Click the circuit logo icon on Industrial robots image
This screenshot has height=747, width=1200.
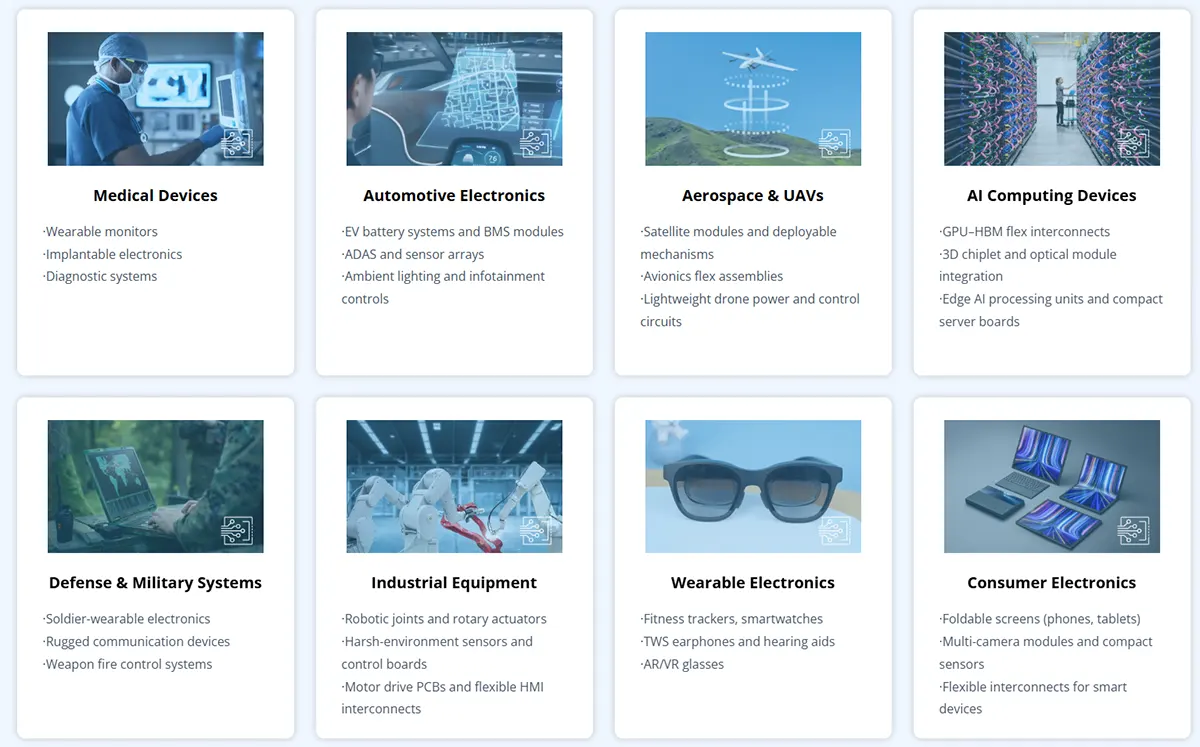pos(536,531)
